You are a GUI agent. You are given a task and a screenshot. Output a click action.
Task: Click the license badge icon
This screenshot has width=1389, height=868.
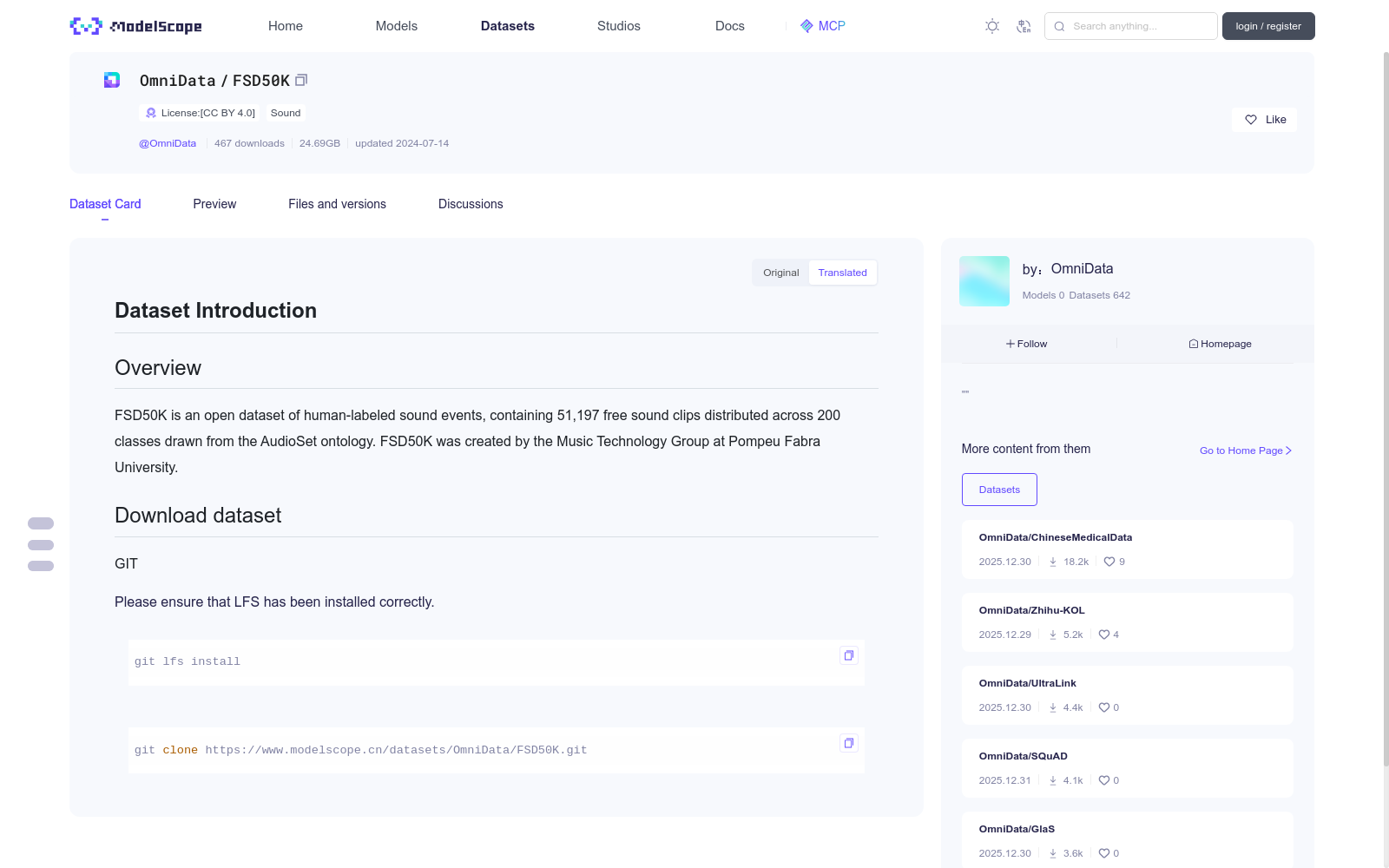151,113
